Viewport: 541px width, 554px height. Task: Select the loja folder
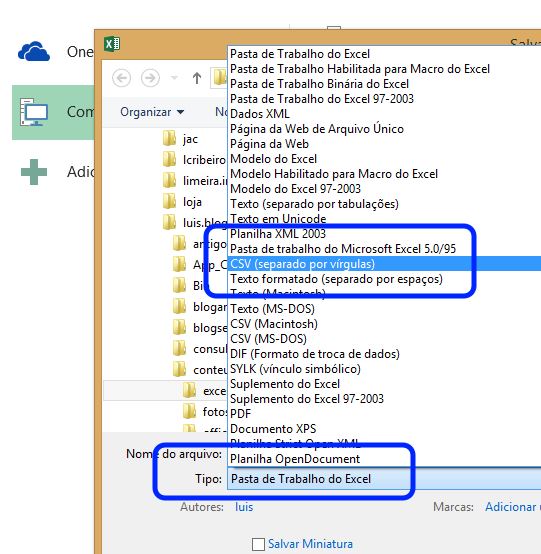tap(182, 202)
